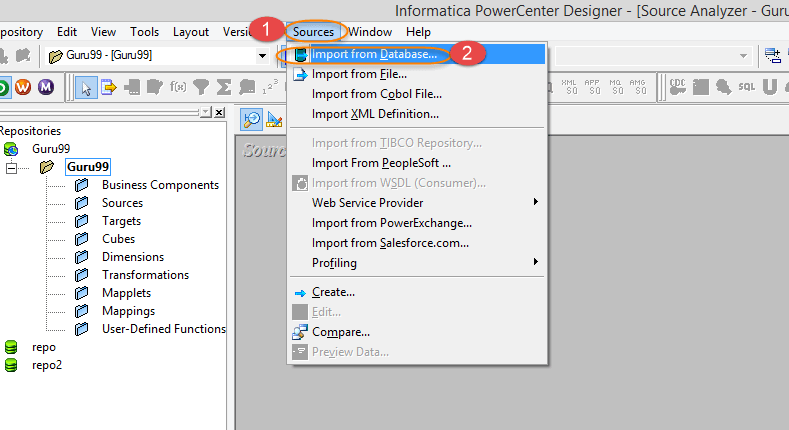789x430 pixels.
Task: Click the filter funnel transformation icon
Action: [x=201, y=88]
